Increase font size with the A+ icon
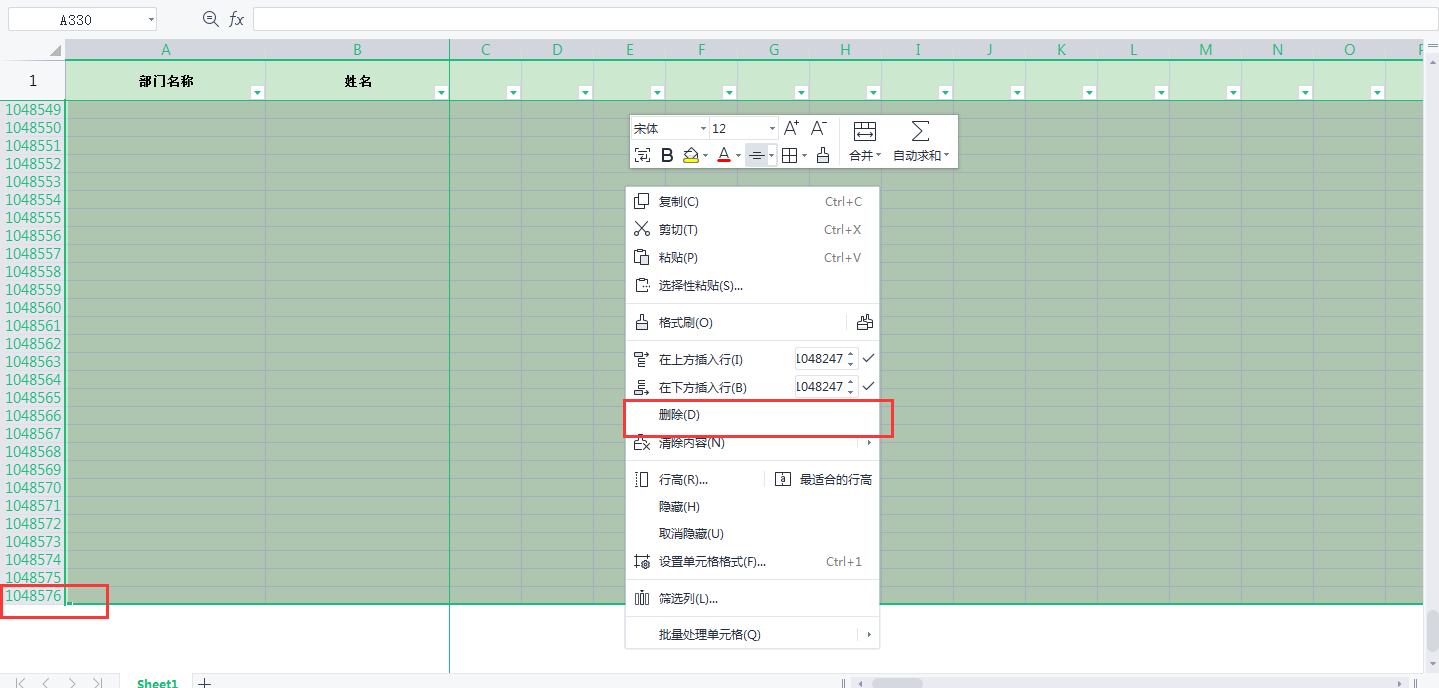 click(x=791, y=128)
